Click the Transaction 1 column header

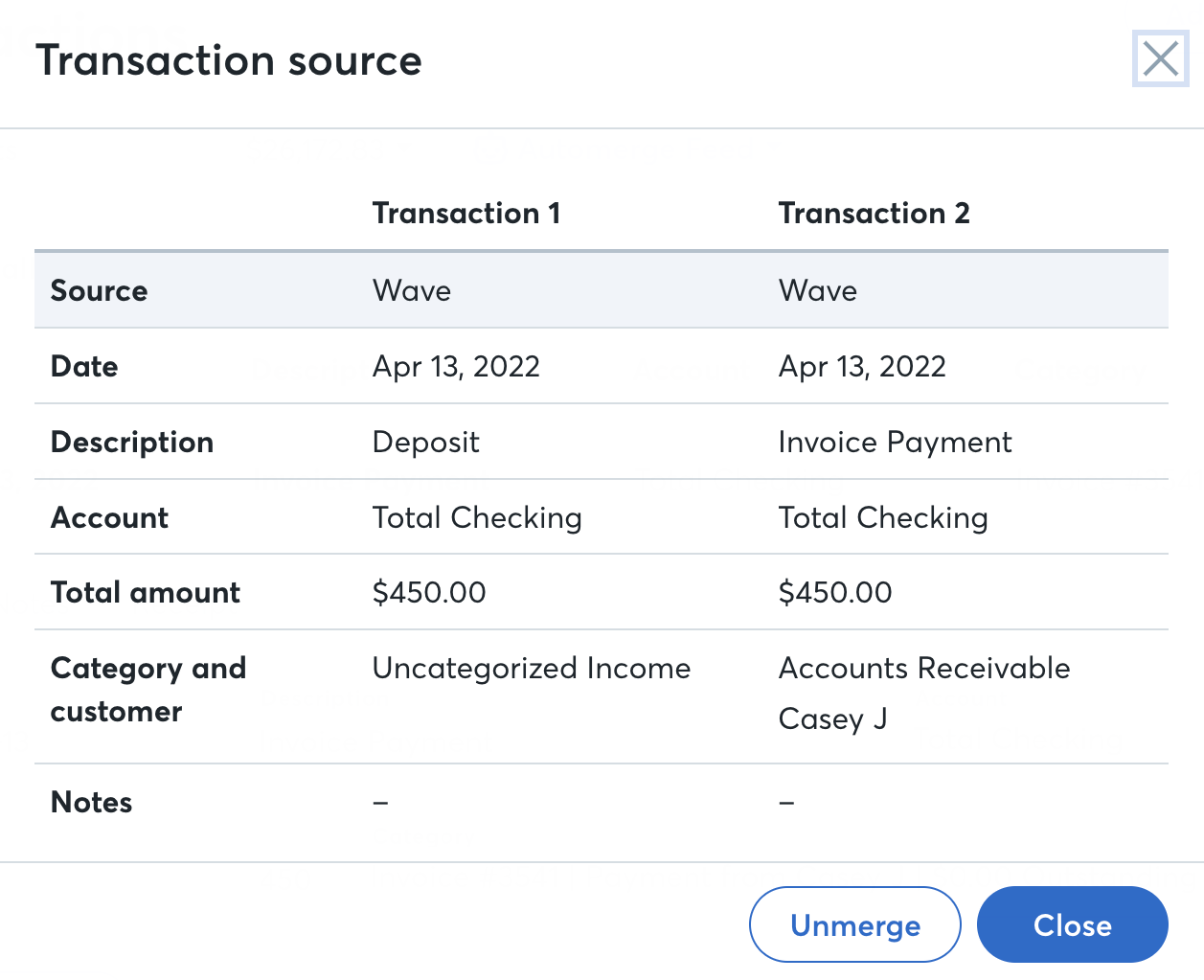466,213
